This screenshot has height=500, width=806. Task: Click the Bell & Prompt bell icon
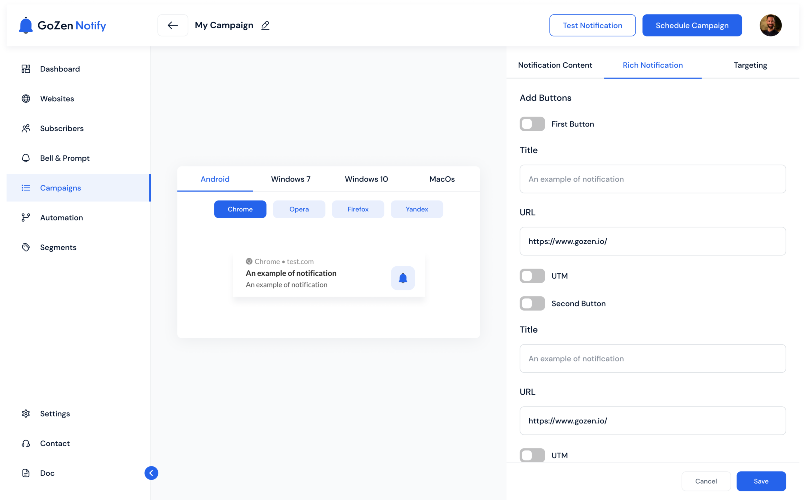point(26,158)
